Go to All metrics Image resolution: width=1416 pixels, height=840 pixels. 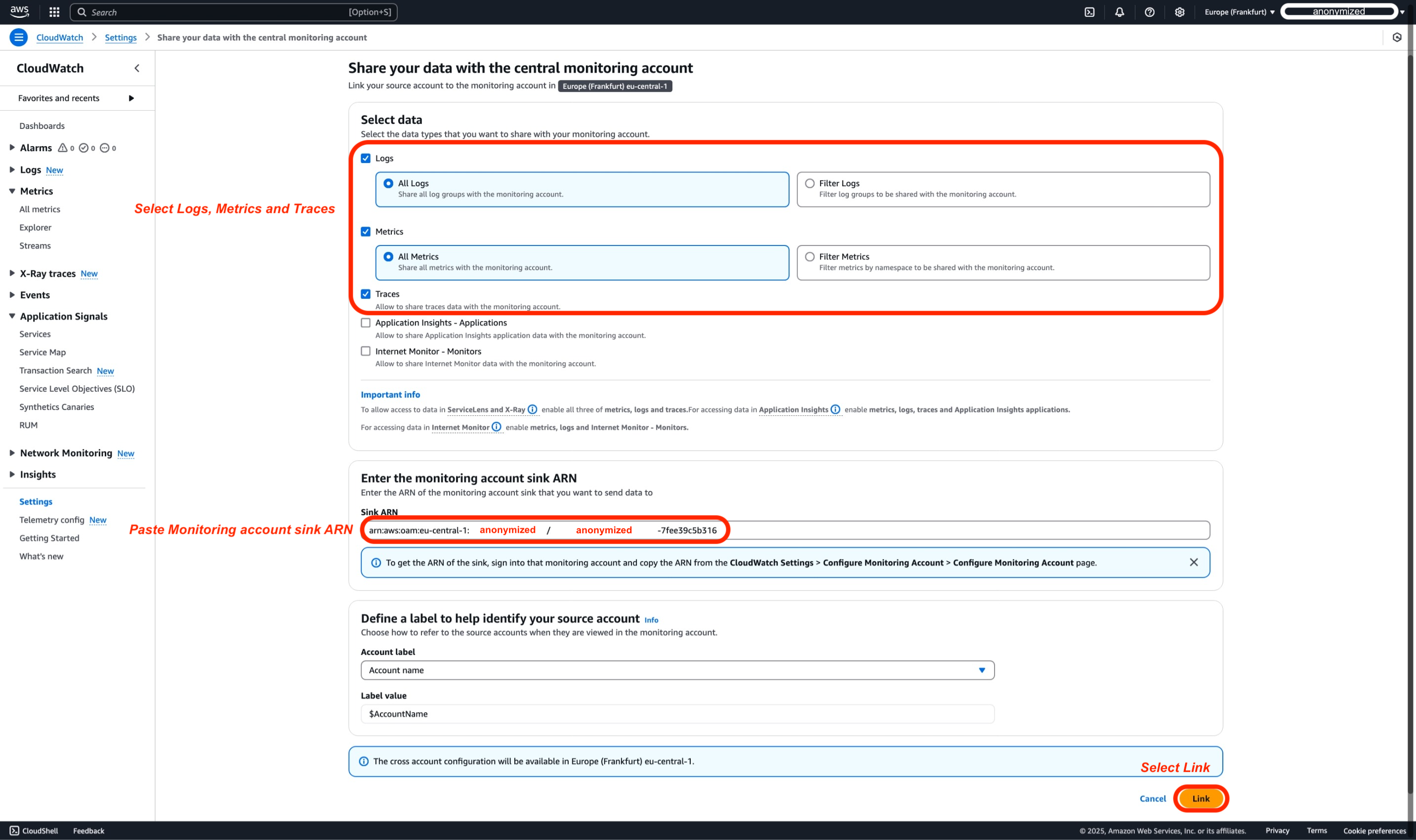tap(40, 209)
